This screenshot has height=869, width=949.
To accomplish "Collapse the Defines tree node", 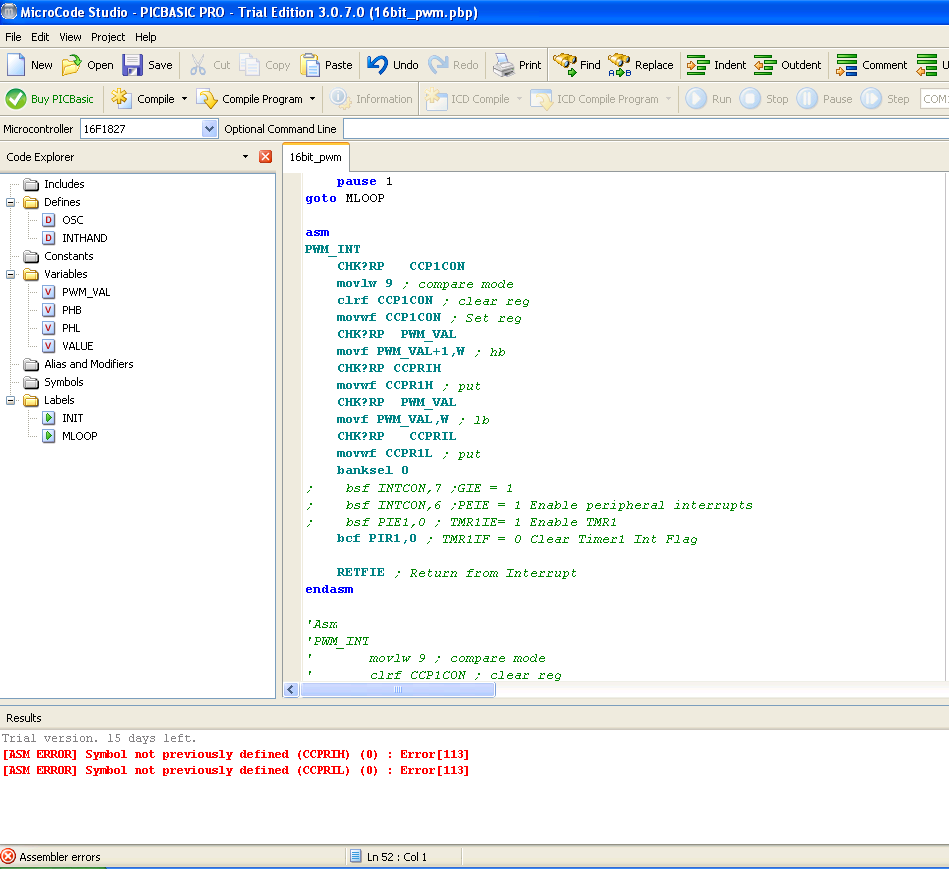I will pos(12,202).
